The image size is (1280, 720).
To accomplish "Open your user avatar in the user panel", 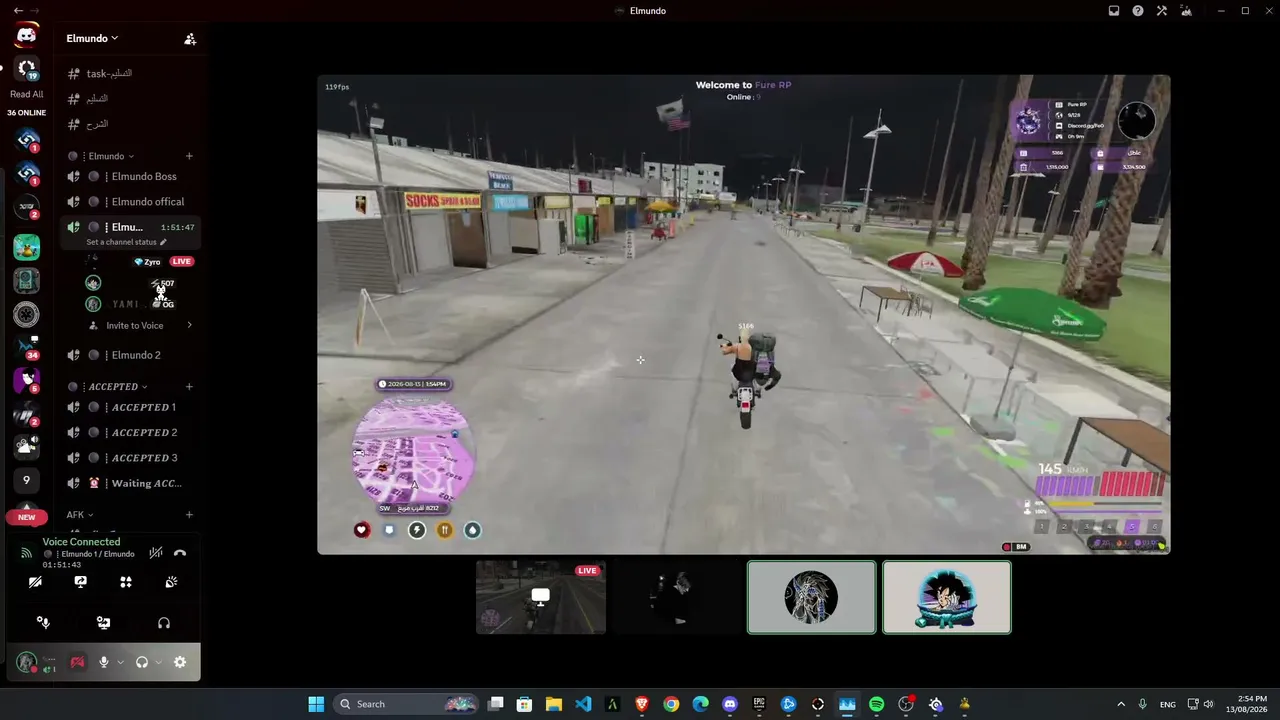I will pos(27,662).
